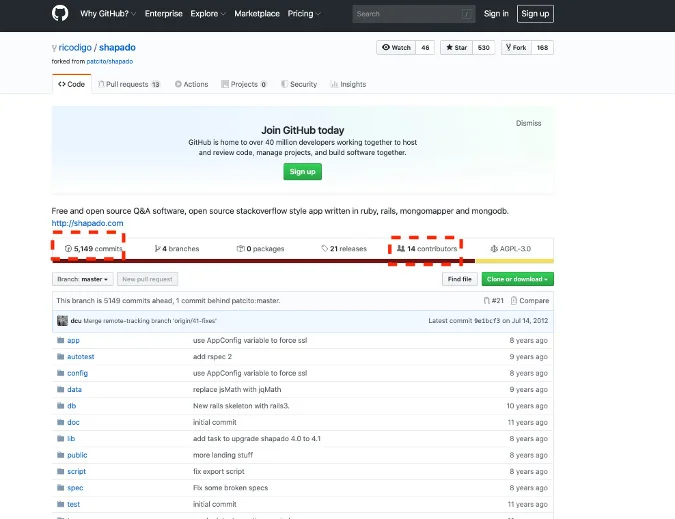Click the commits history clock icon
This screenshot has width=675, height=519.
click(68, 248)
